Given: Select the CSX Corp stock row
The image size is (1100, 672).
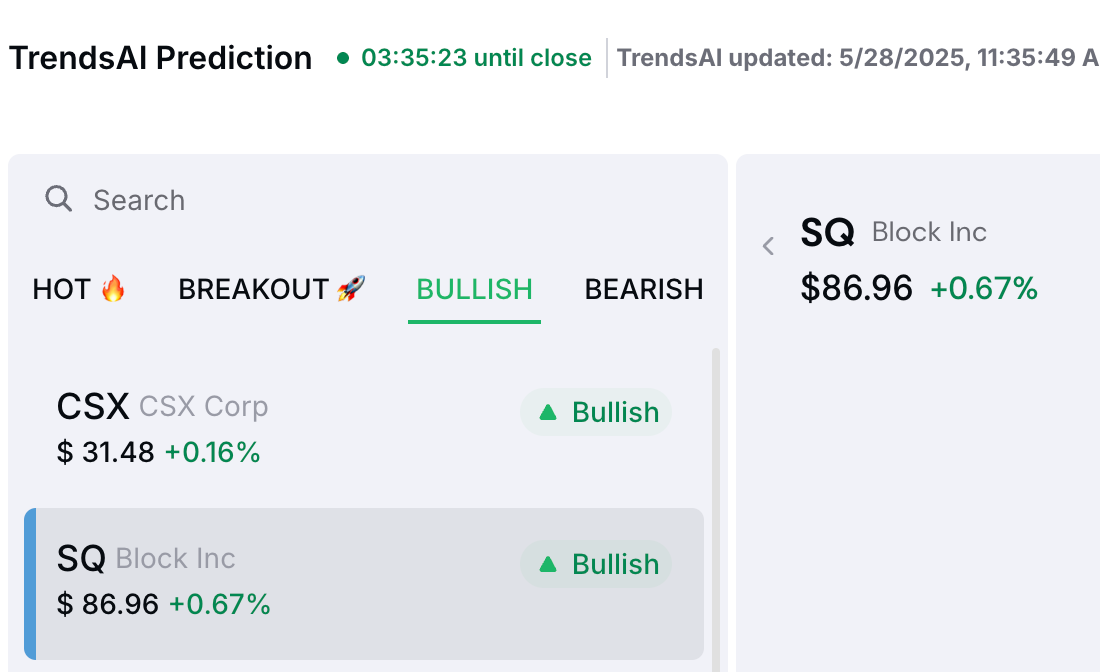Looking at the screenshot, I should click(363, 429).
